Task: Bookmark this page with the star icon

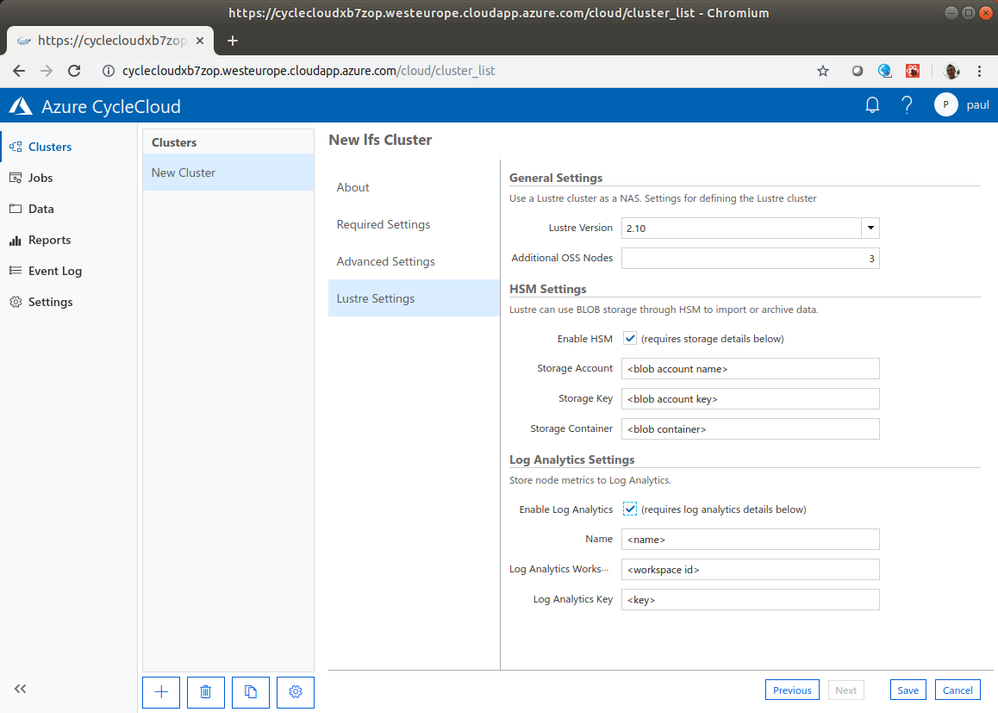Action: (823, 71)
